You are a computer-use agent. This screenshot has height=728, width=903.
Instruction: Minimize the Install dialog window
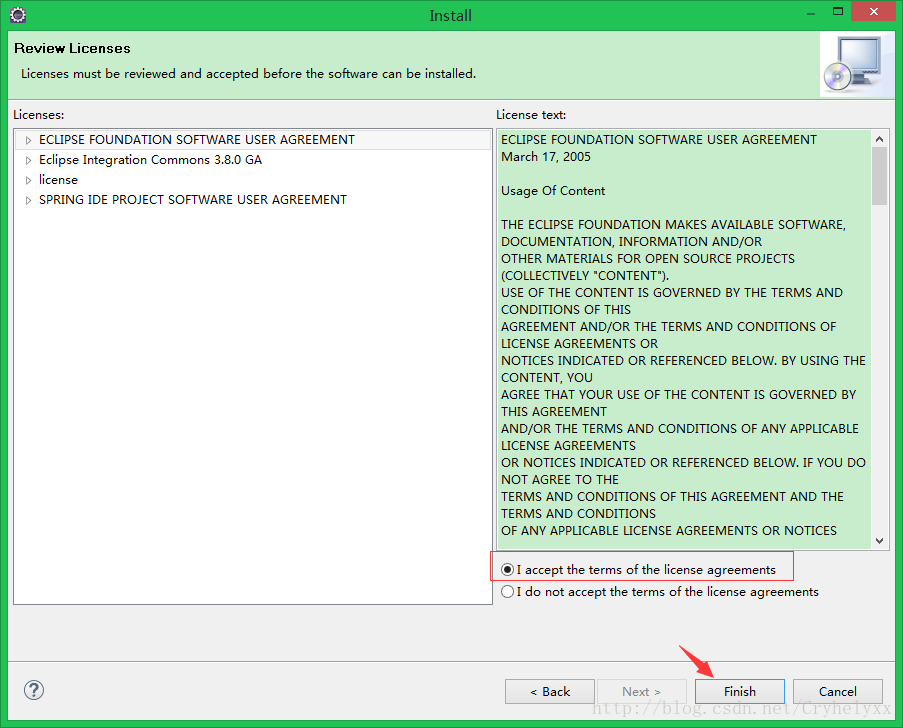click(811, 13)
